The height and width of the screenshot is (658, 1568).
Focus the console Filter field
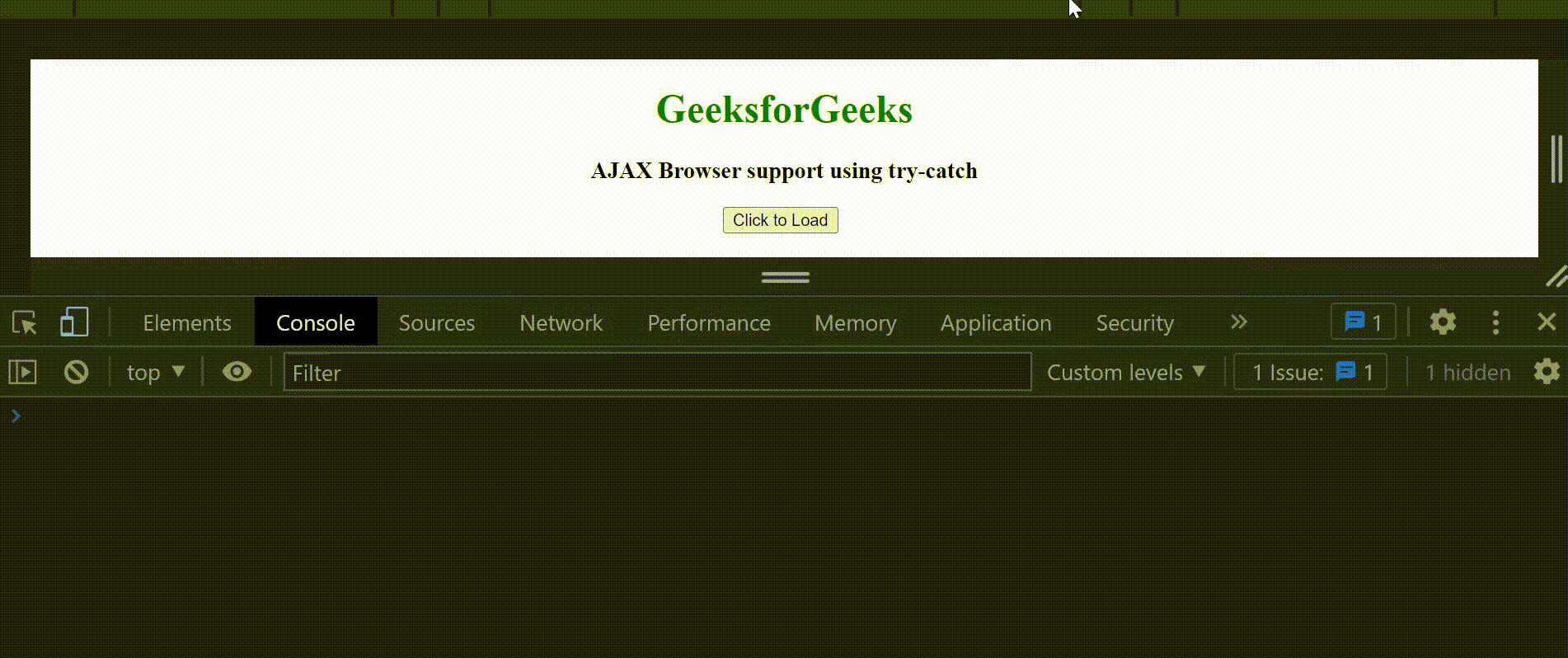pos(657,372)
